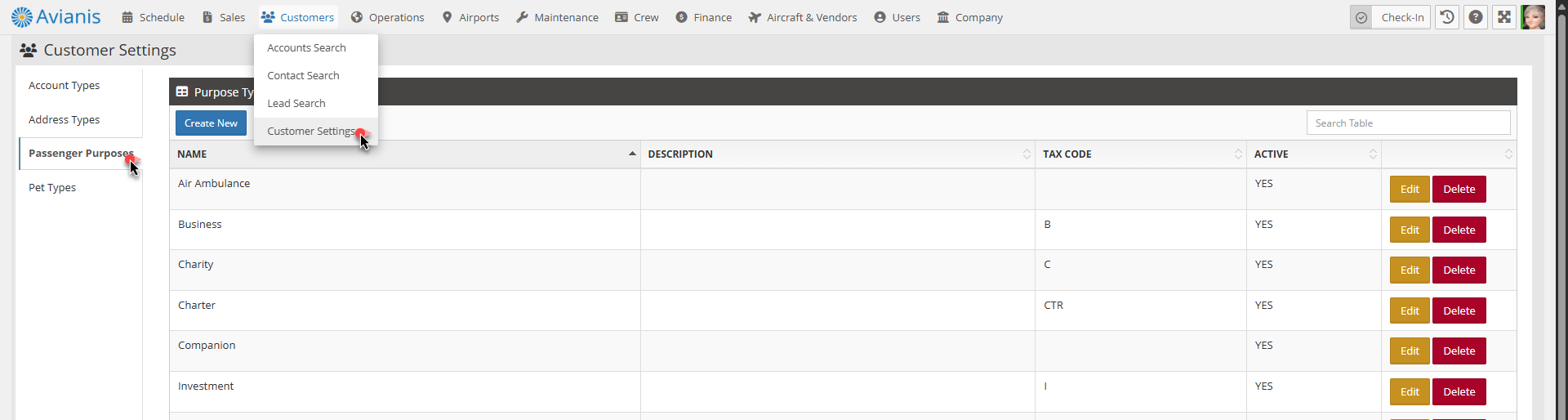1568x420 pixels.
Task: Select Accounts Search from dropdown
Action: (x=306, y=47)
